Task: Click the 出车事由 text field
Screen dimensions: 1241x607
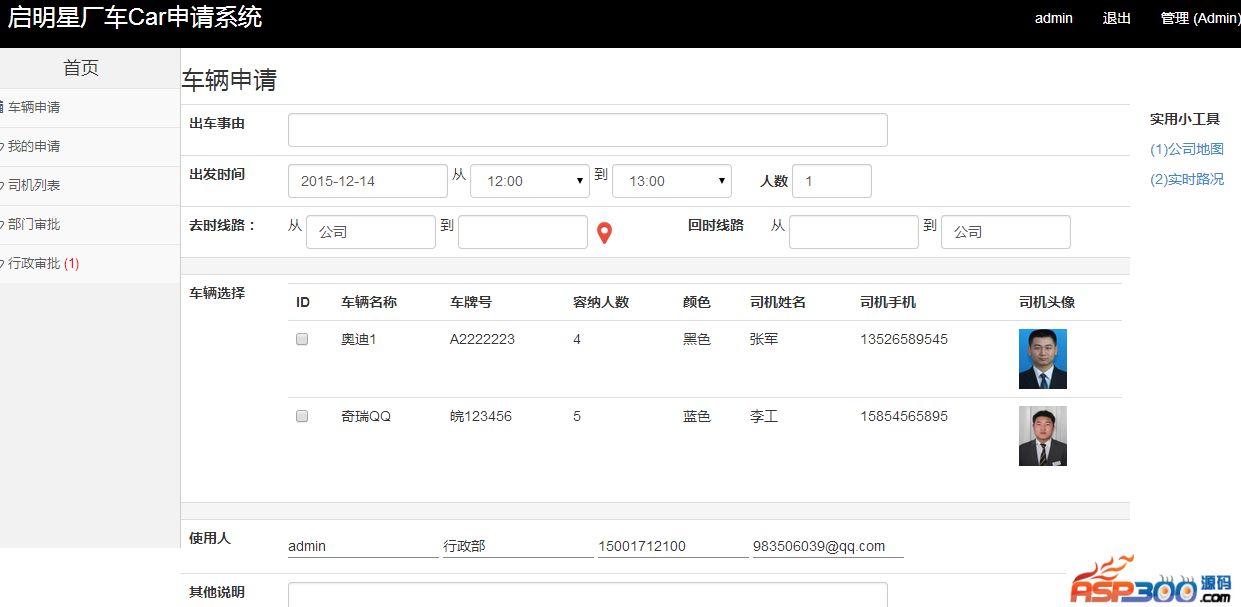Action: tap(587, 130)
